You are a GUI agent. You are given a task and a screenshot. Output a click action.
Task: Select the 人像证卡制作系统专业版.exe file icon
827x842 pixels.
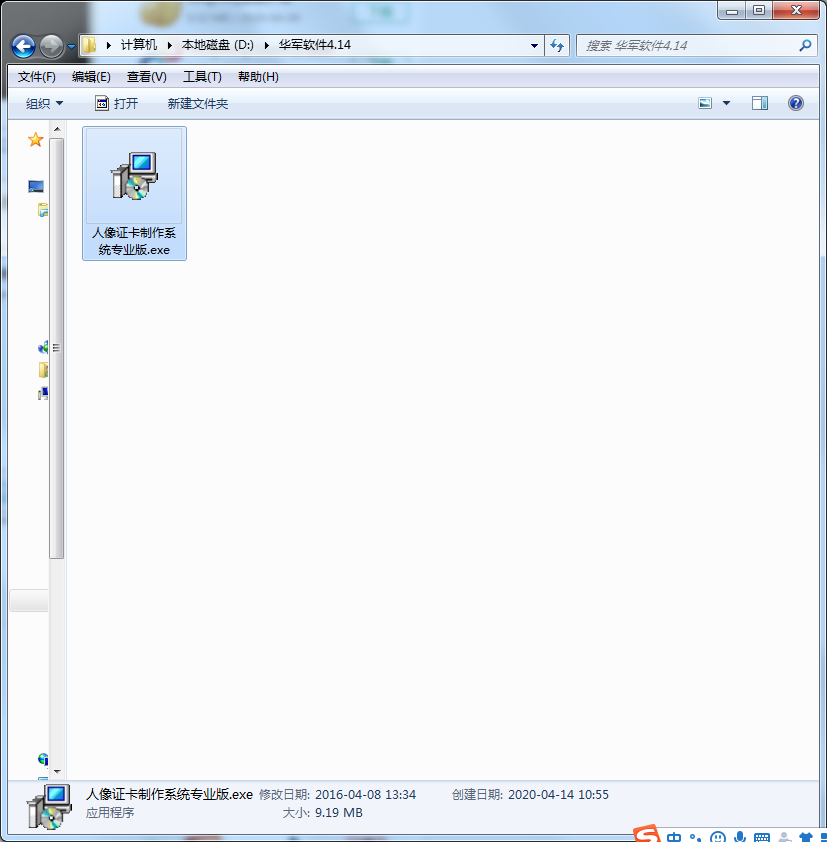[134, 176]
